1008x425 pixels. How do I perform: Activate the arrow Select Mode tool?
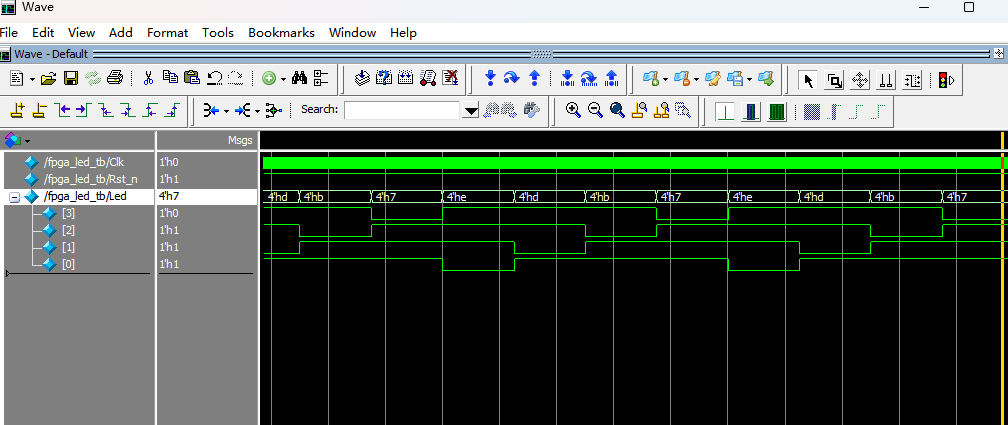tap(809, 79)
